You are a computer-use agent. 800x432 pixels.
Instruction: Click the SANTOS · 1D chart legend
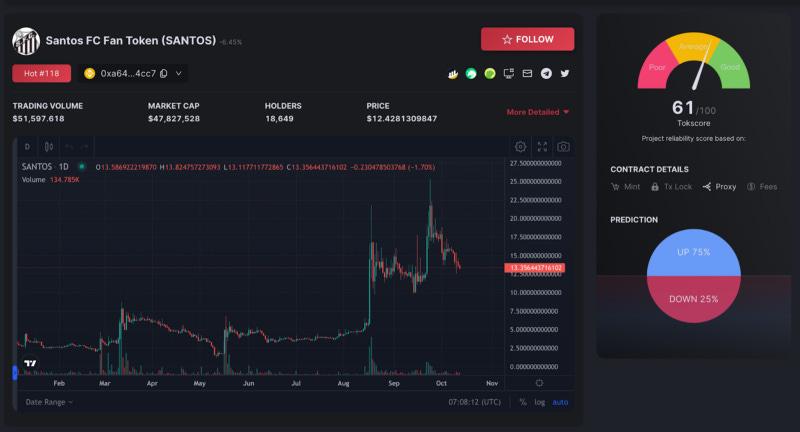[45, 167]
